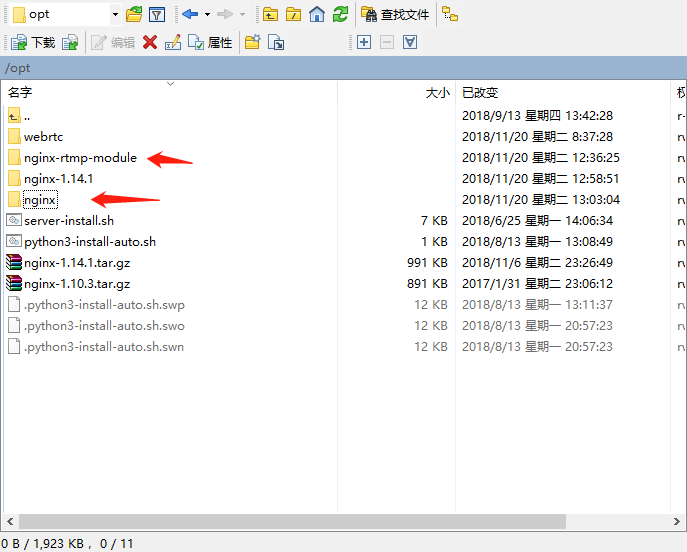The height and width of the screenshot is (552, 687).
Task: Go to root directory toolbar icon
Action: (293, 14)
